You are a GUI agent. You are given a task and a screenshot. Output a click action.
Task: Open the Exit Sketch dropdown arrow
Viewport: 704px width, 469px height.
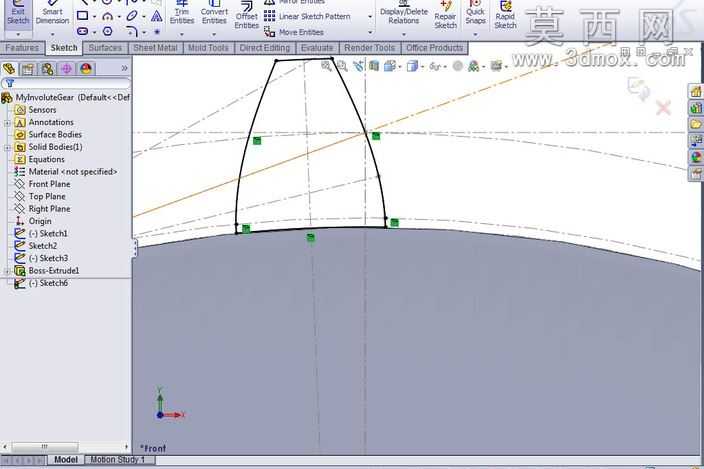(18, 35)
